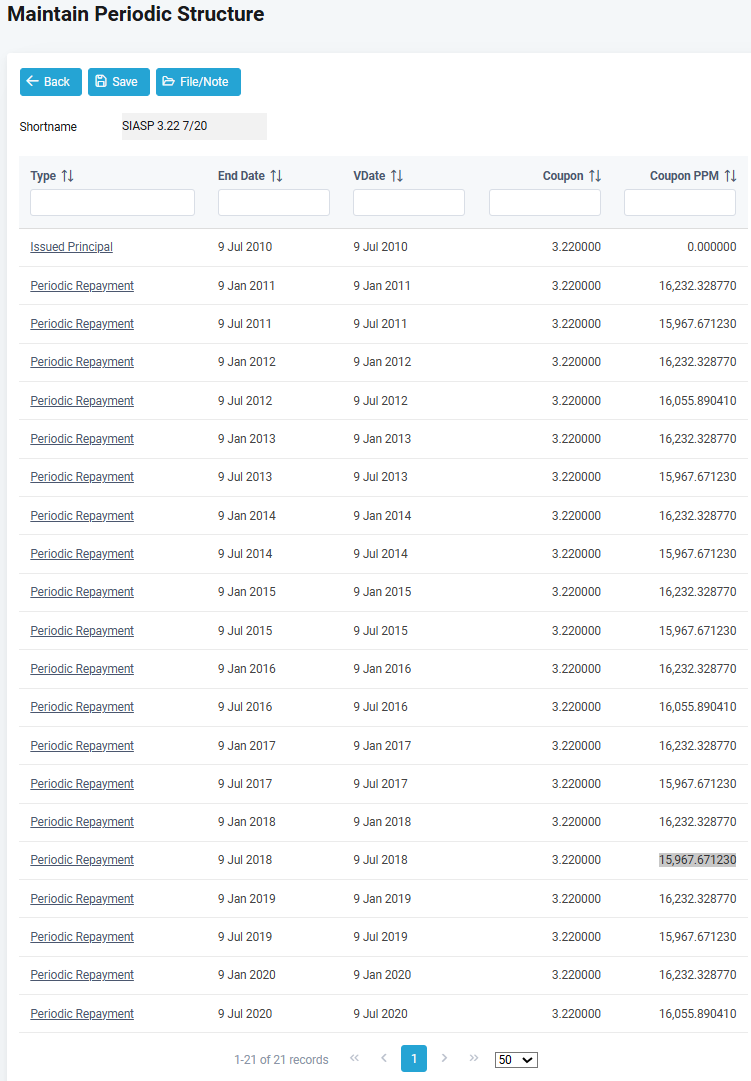The image size is (751, 1081).
Task: Focus the End Date filter field
Action: (274, 203)
